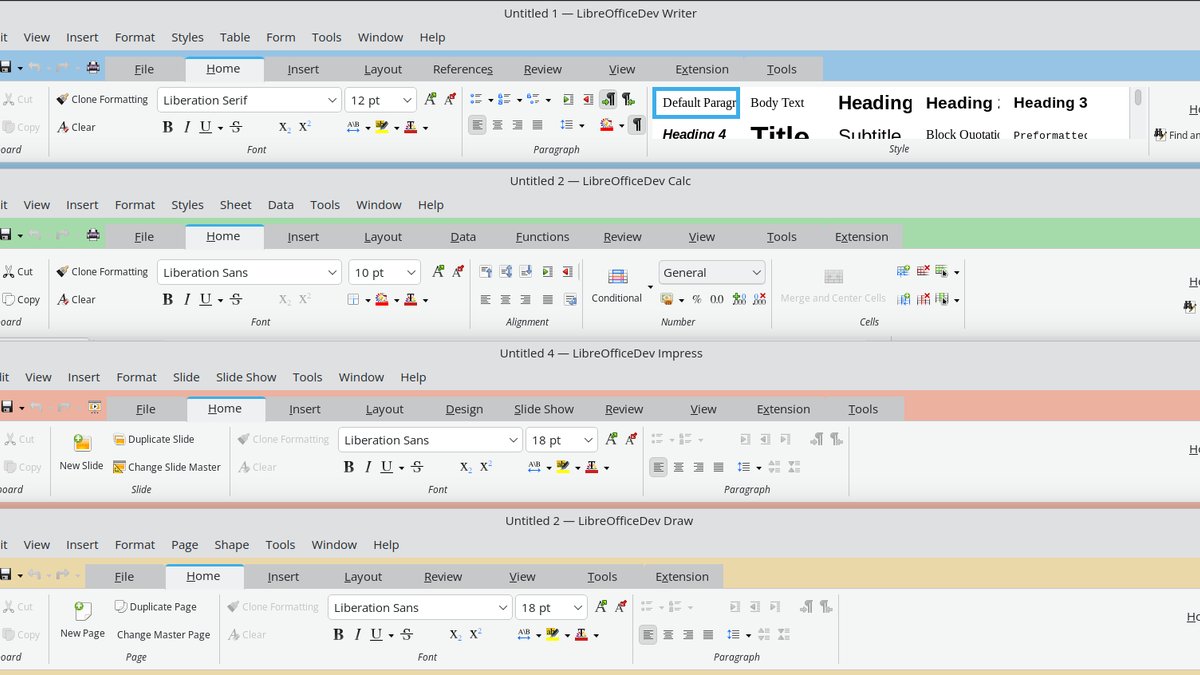
Task: Open Functions tab in Calc
Action: point(543,237)
